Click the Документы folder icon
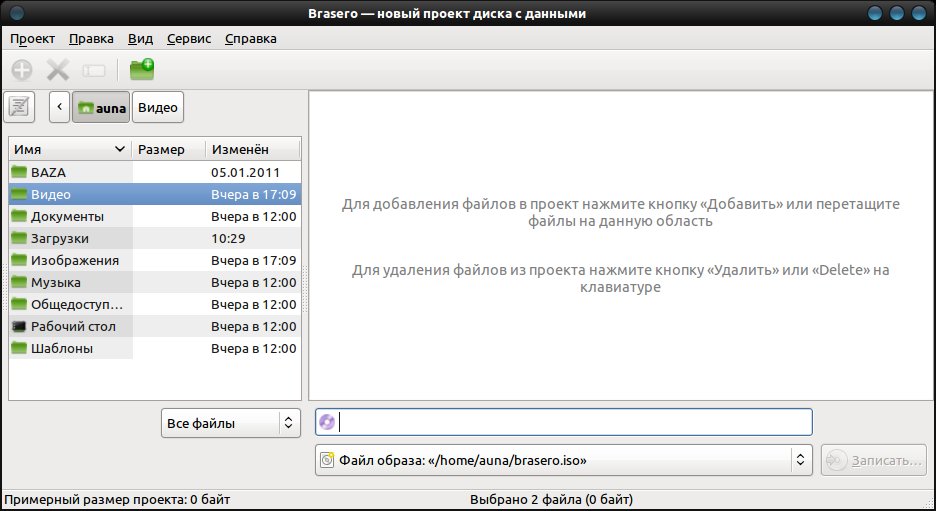The height and width of the screenshot is (511, 936). tap(19, 217)
